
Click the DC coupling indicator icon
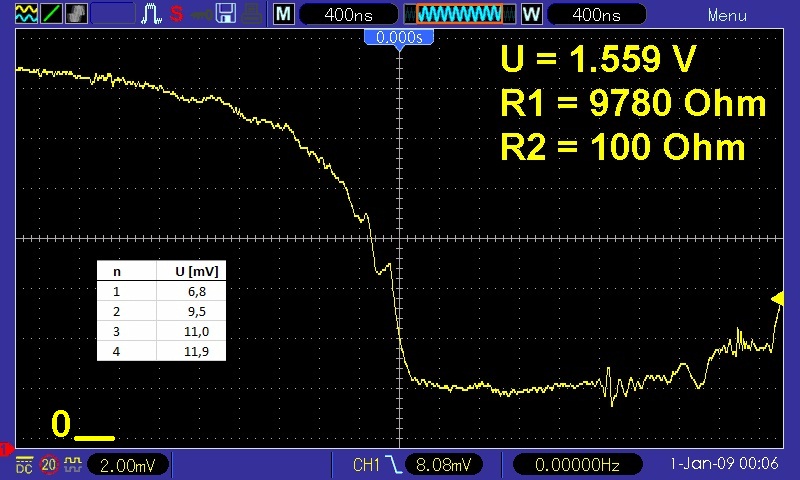point(24,465)
